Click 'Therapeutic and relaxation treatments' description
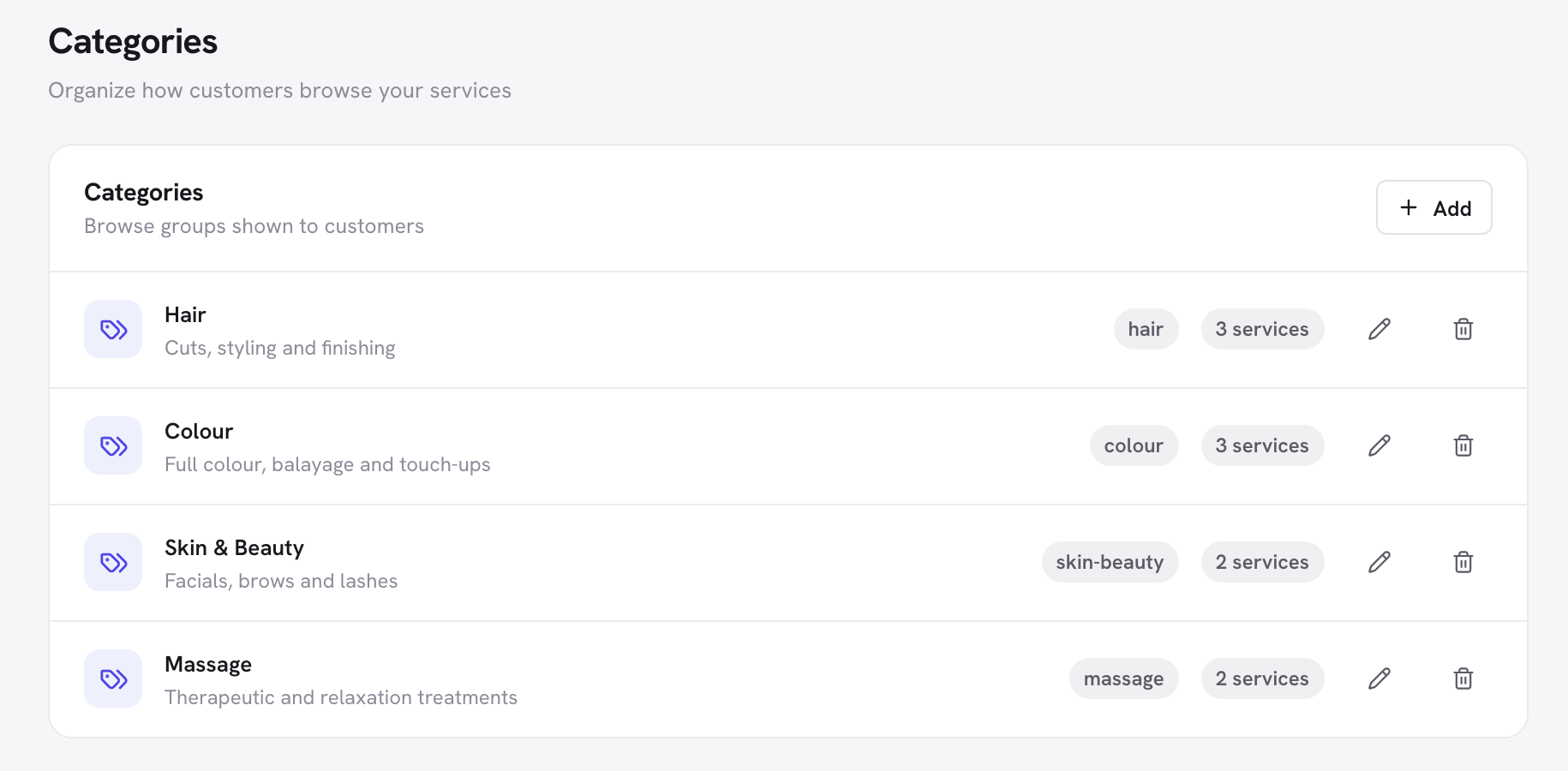Screen dimensions: 1568x771 (341, 697)
